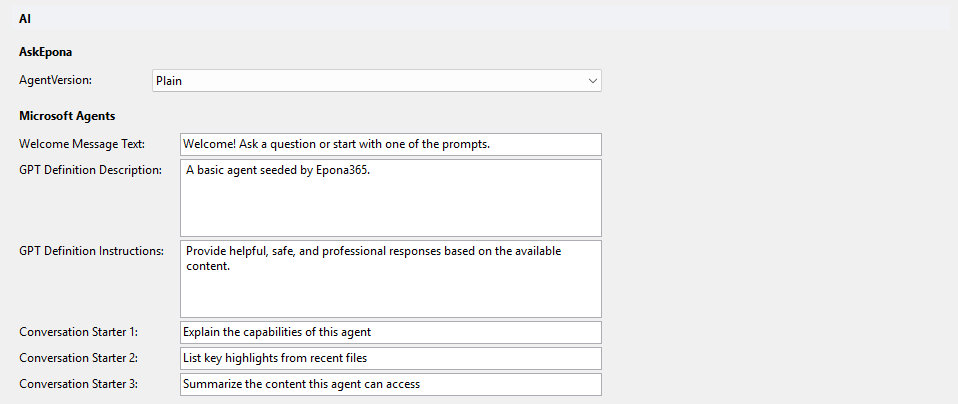Image resolution: width=958 pixels, height=404 pixels.
Task: Click the Conversation Starter 3 input field
Action: [x=390, y=384]
